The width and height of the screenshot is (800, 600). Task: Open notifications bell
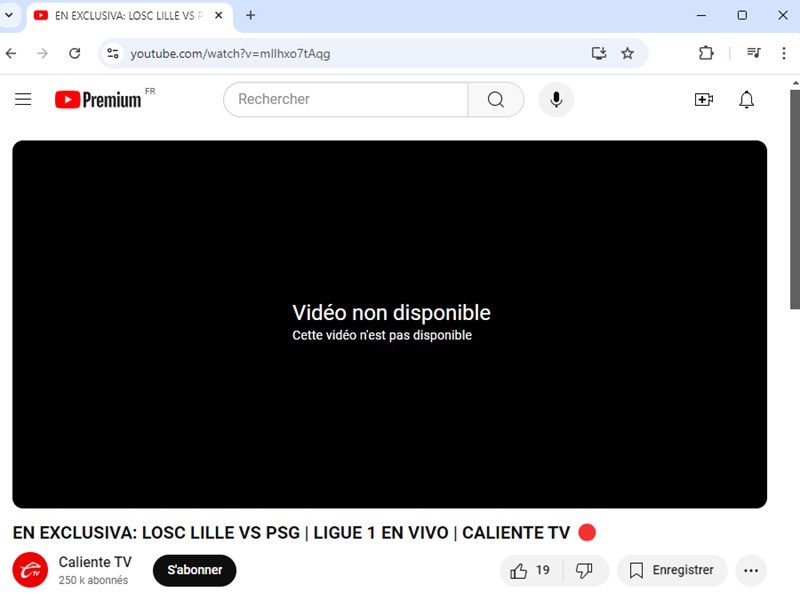click(x=746, y=99)
